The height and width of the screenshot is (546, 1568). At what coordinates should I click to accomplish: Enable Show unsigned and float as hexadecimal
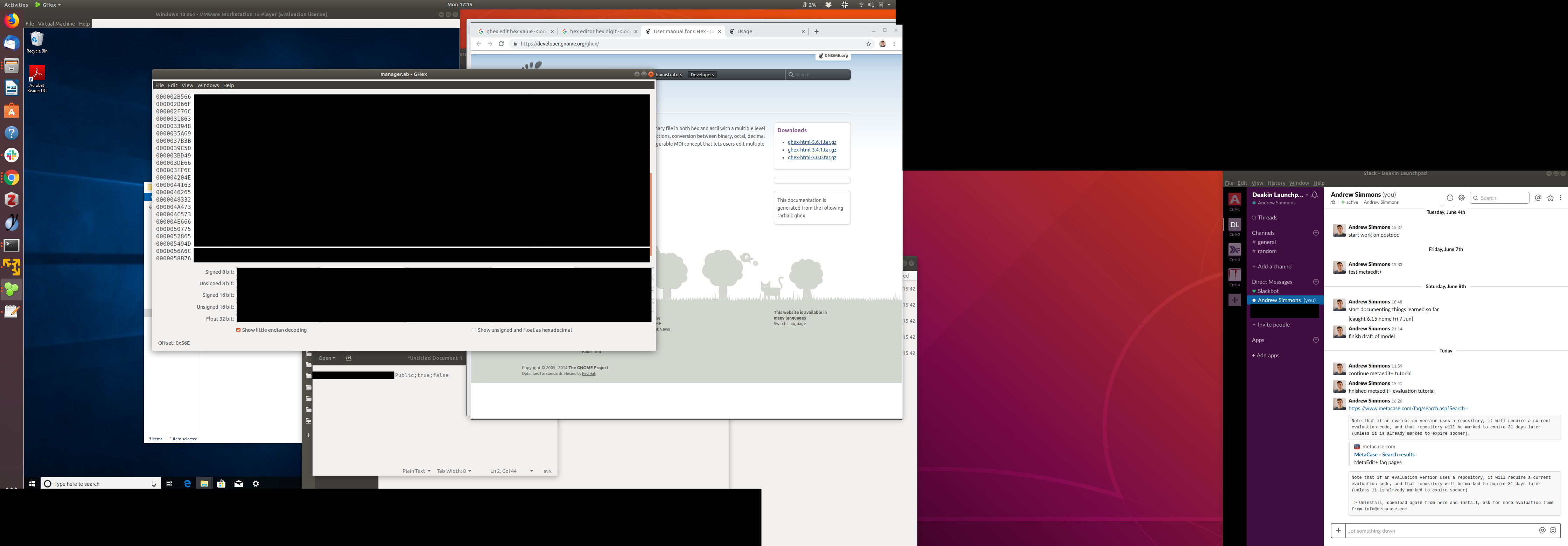tap(474, 330)
